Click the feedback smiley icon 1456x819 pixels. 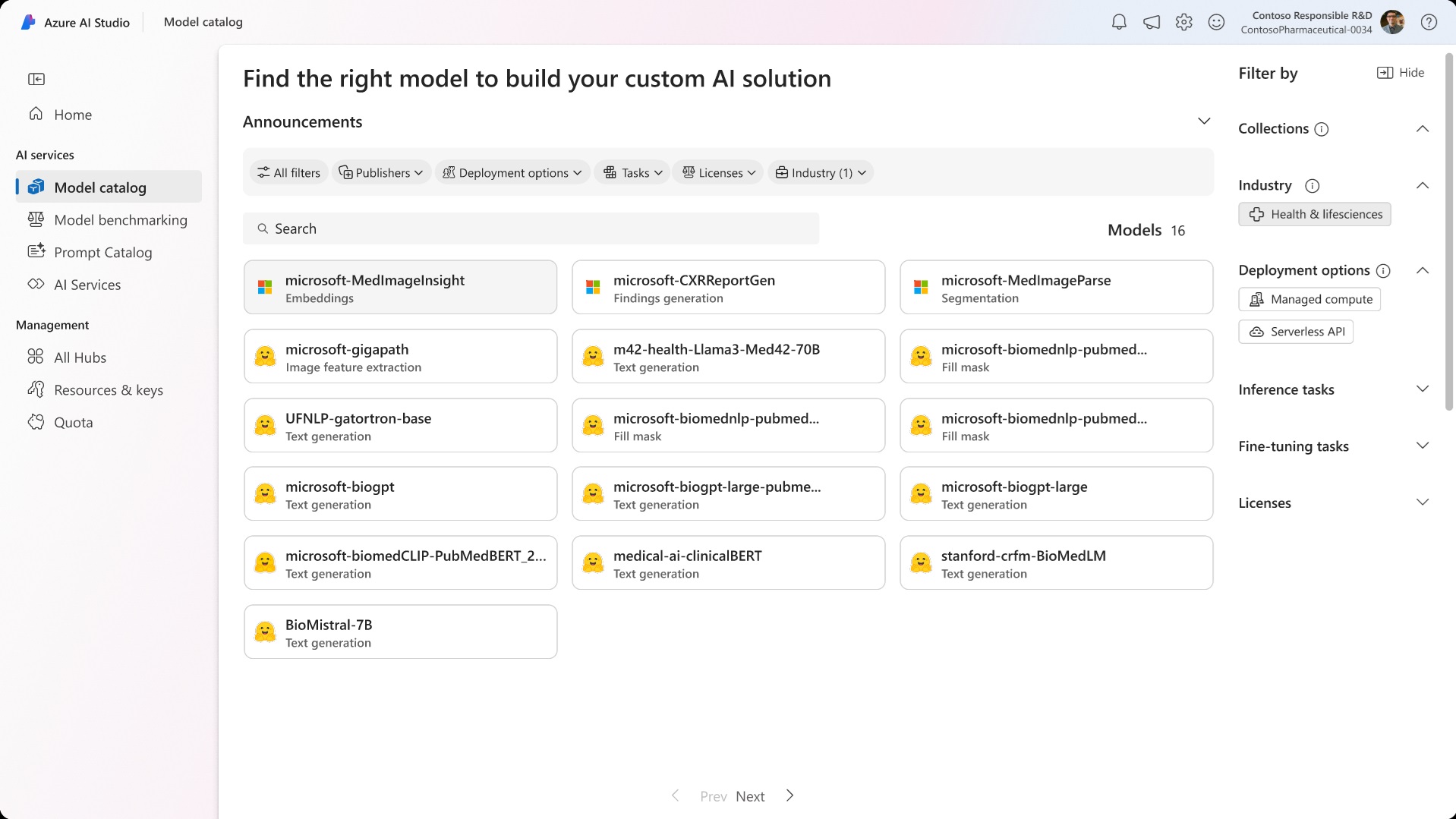pyautogui.click(x=1216, y=22)
